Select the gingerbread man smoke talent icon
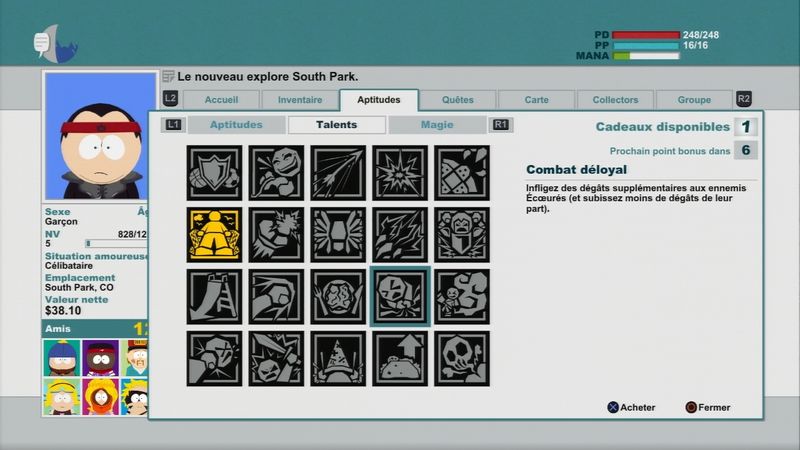Image resolution: width=800 pixels, height=450 pixels. (462, 296)
